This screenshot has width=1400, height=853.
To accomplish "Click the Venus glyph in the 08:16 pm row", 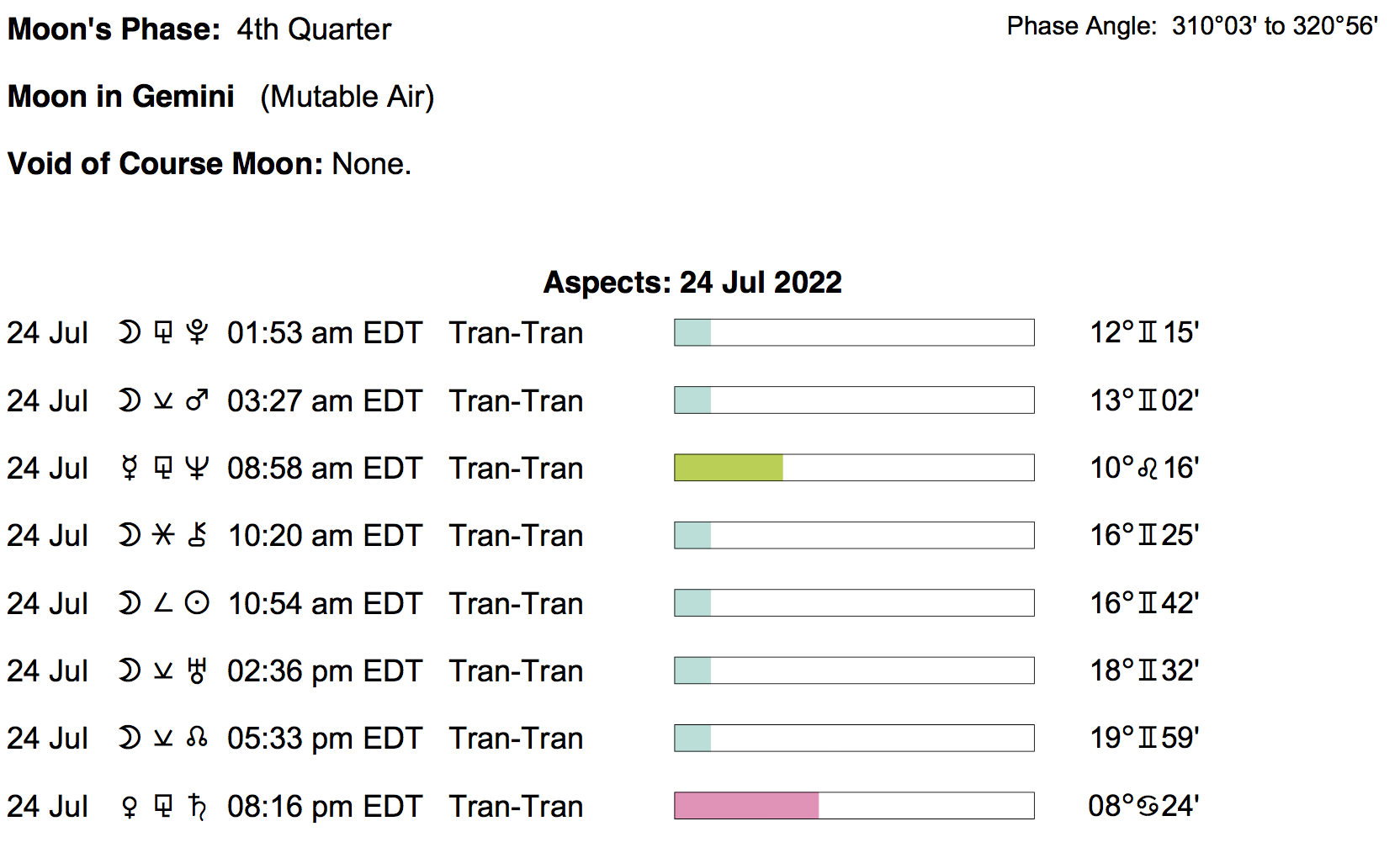I will pos(129,806).
